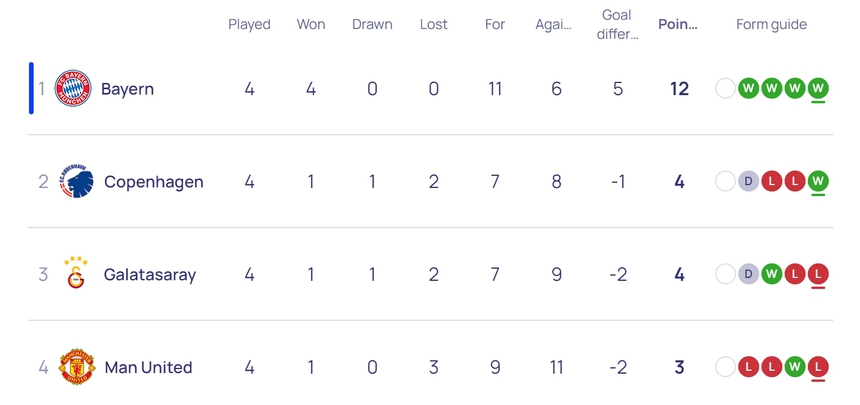Open the Bayern team name link

pos(127,89)
